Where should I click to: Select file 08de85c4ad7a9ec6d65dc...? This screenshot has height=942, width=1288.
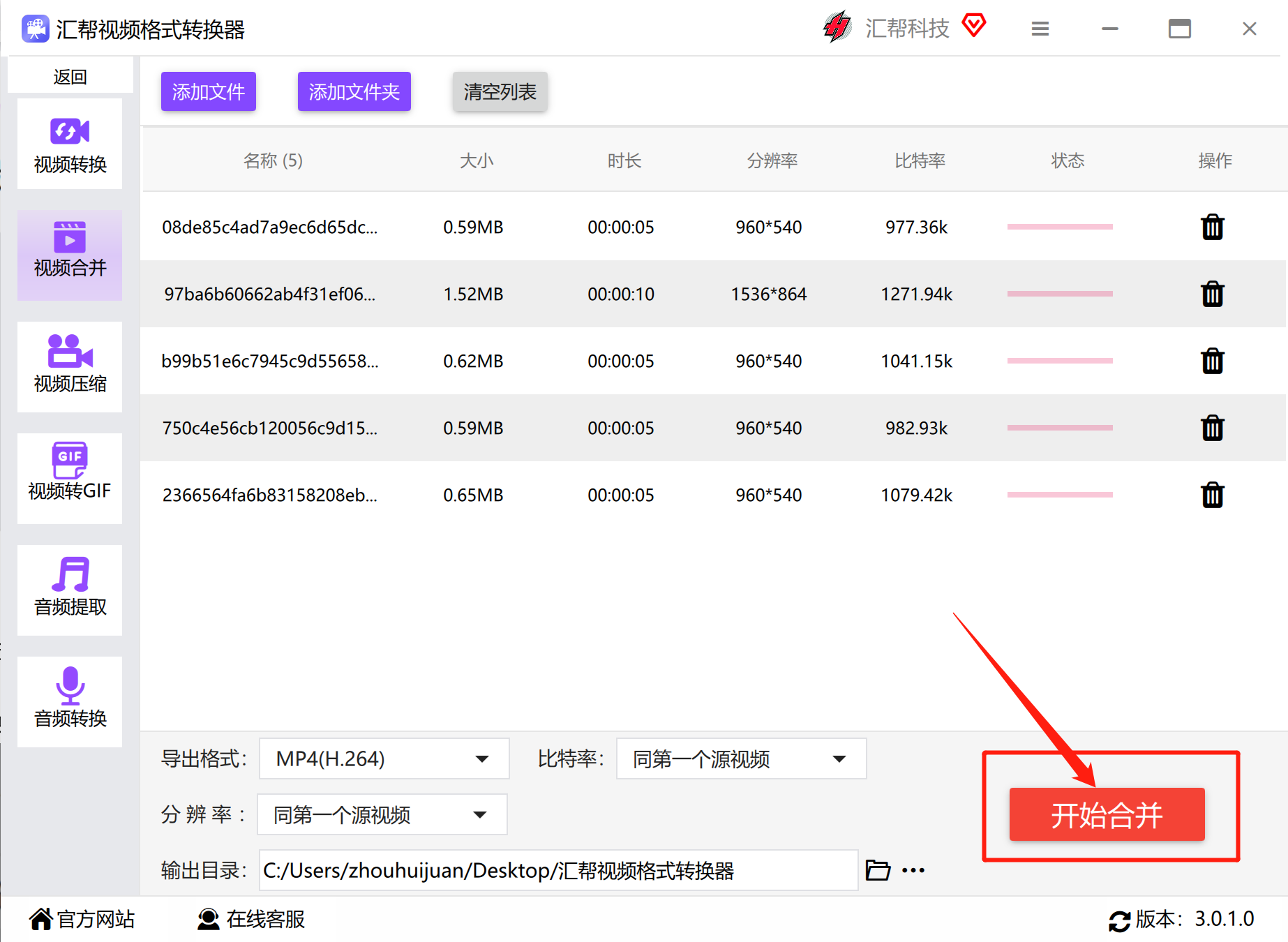click(x=270, y=227)
